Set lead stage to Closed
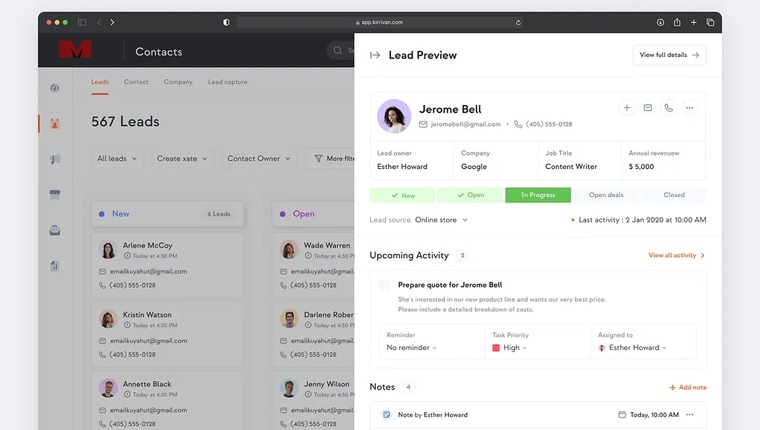The height and width of the screenshot is (430, 760). point(674,195)
